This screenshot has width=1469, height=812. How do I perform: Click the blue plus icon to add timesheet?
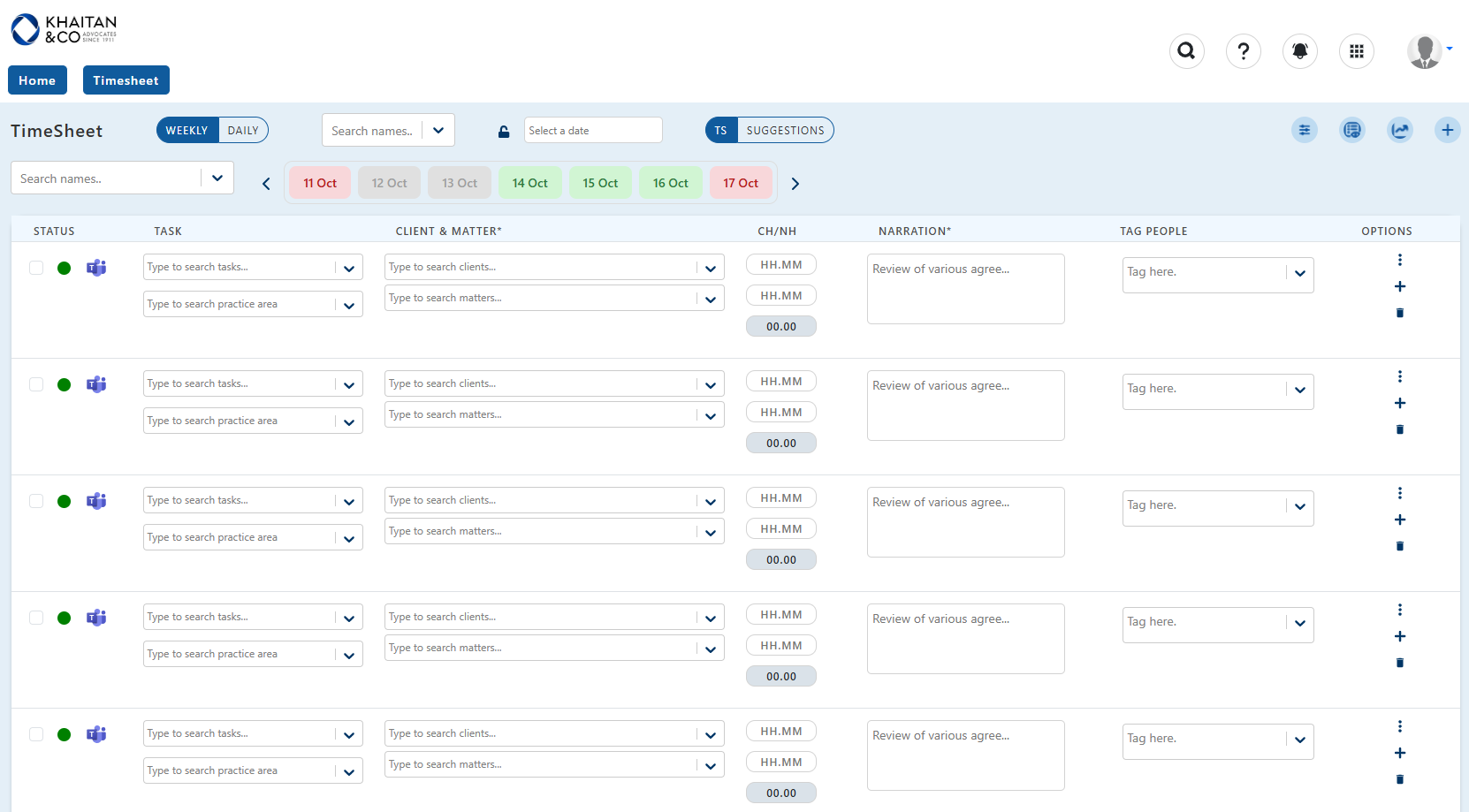[1447, 131]
